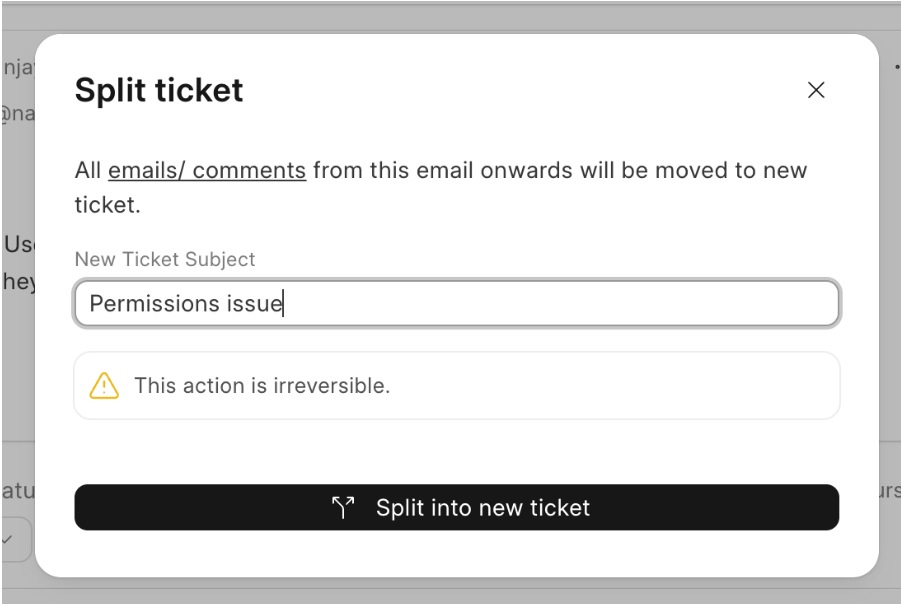The height and width of the screenshot is (604, 901).
Task: Close the Split ticket dialog
Action: pyautogui.click(x=816, y=90)
